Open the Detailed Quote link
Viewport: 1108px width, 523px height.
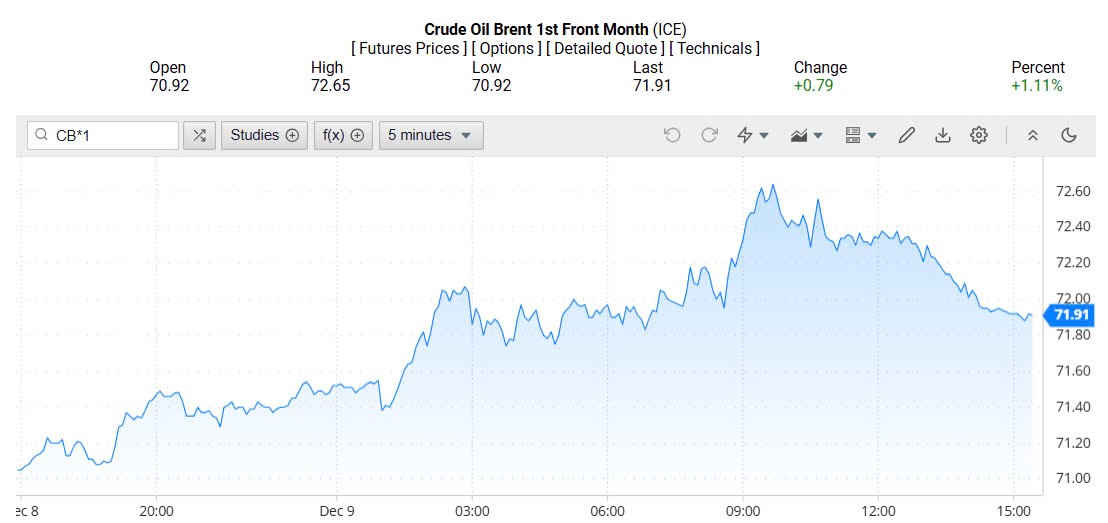[606, 48]
